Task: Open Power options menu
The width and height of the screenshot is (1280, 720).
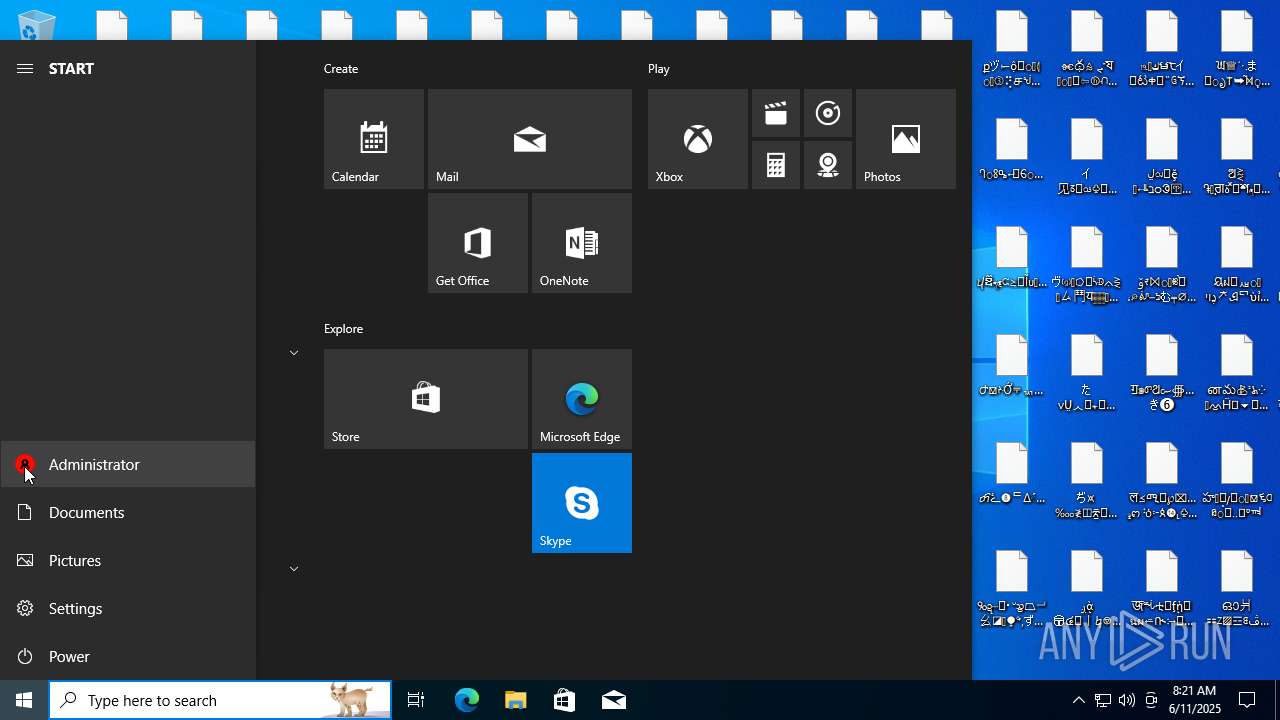Action: [x=128, y=656]
